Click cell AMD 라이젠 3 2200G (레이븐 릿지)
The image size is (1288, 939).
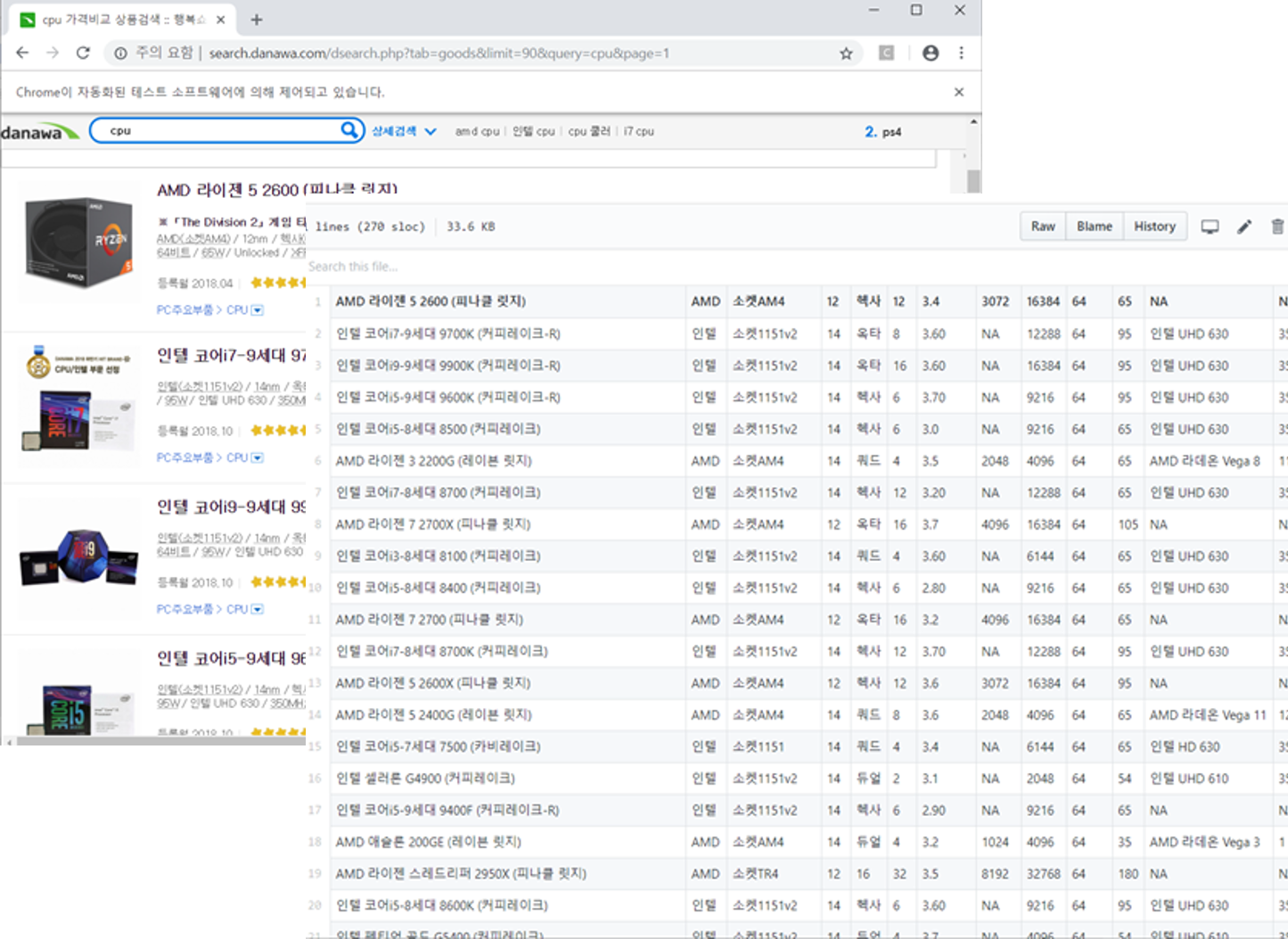pos(507,461)
